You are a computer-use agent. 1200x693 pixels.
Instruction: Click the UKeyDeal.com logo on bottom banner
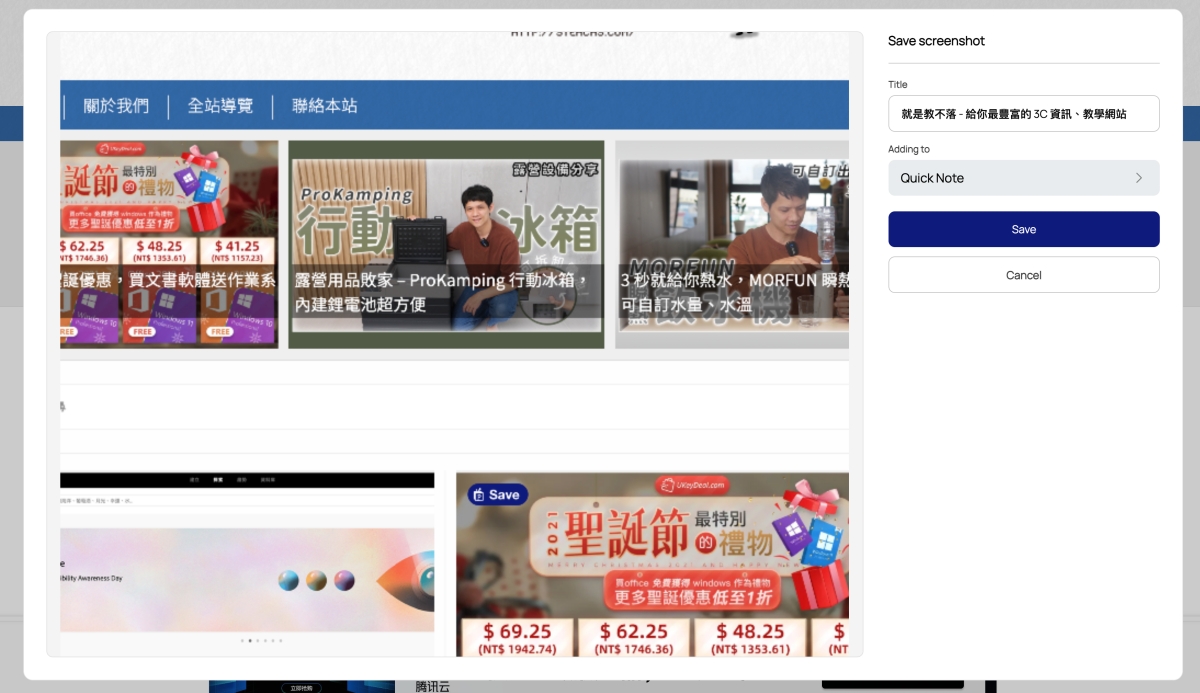692,485
